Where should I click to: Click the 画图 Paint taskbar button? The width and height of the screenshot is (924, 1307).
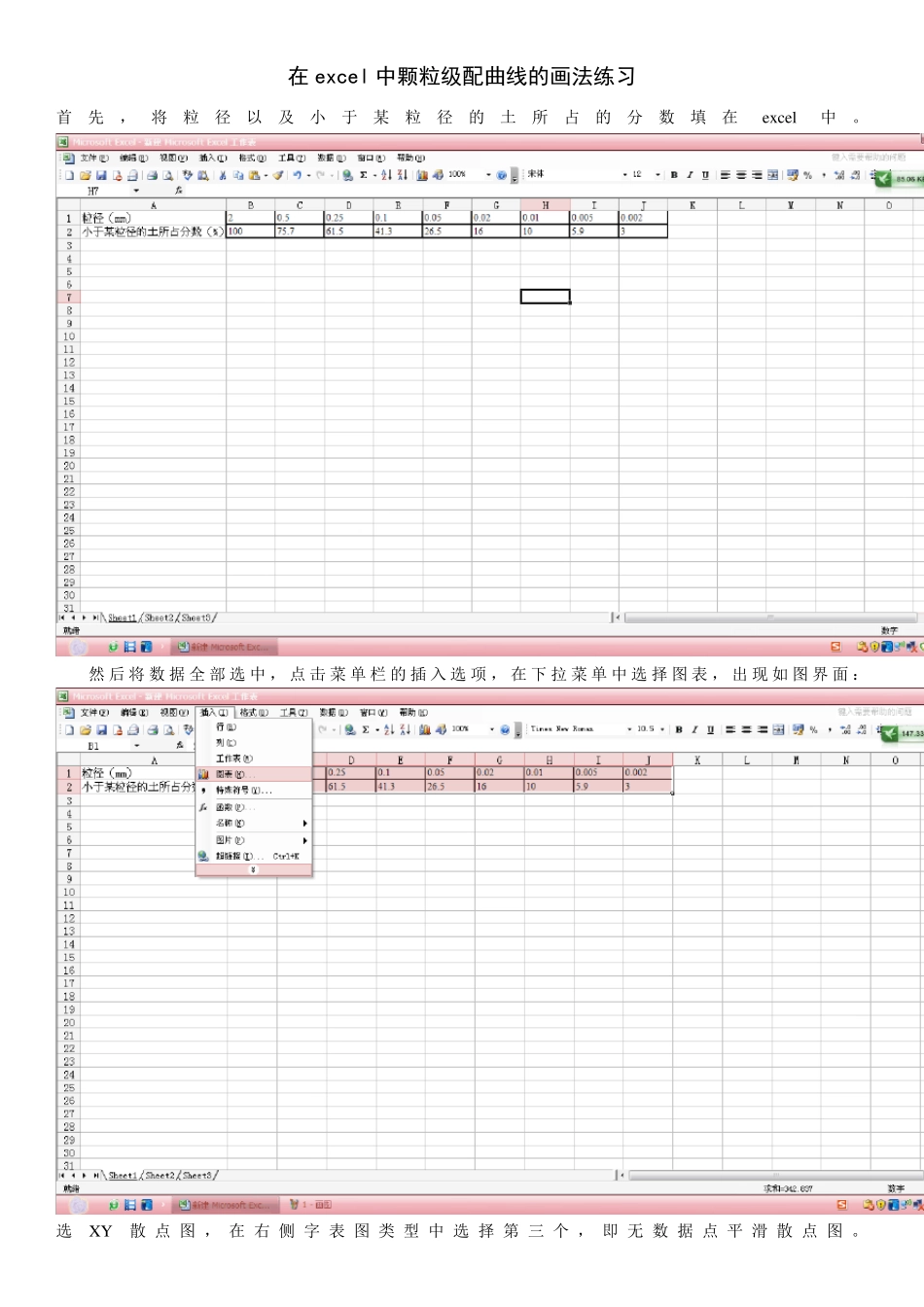pyautogui.click(x=311, y=1205)
